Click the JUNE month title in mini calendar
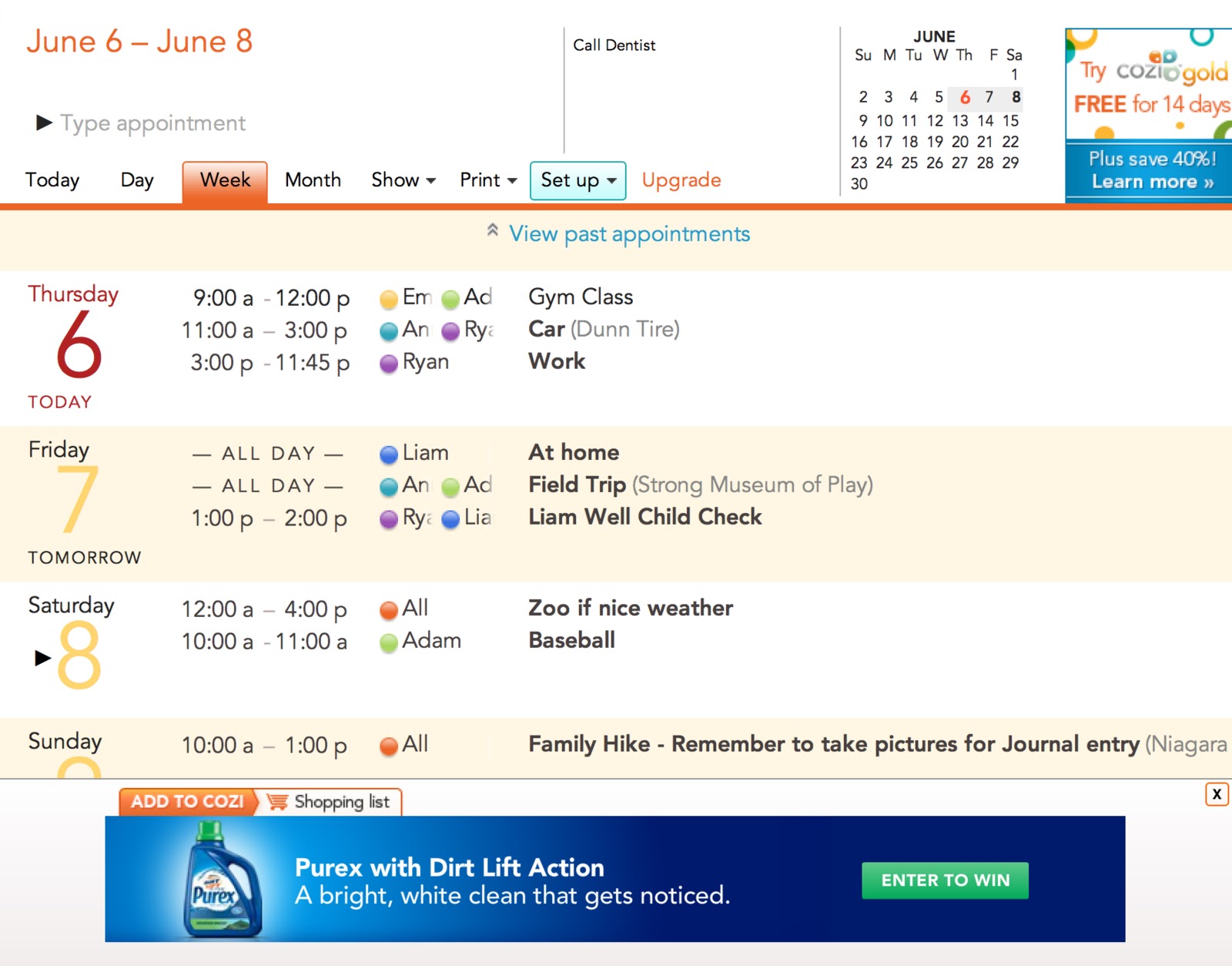The height and width of the screenshot is (966, 1232). click(x=934, y=36)
